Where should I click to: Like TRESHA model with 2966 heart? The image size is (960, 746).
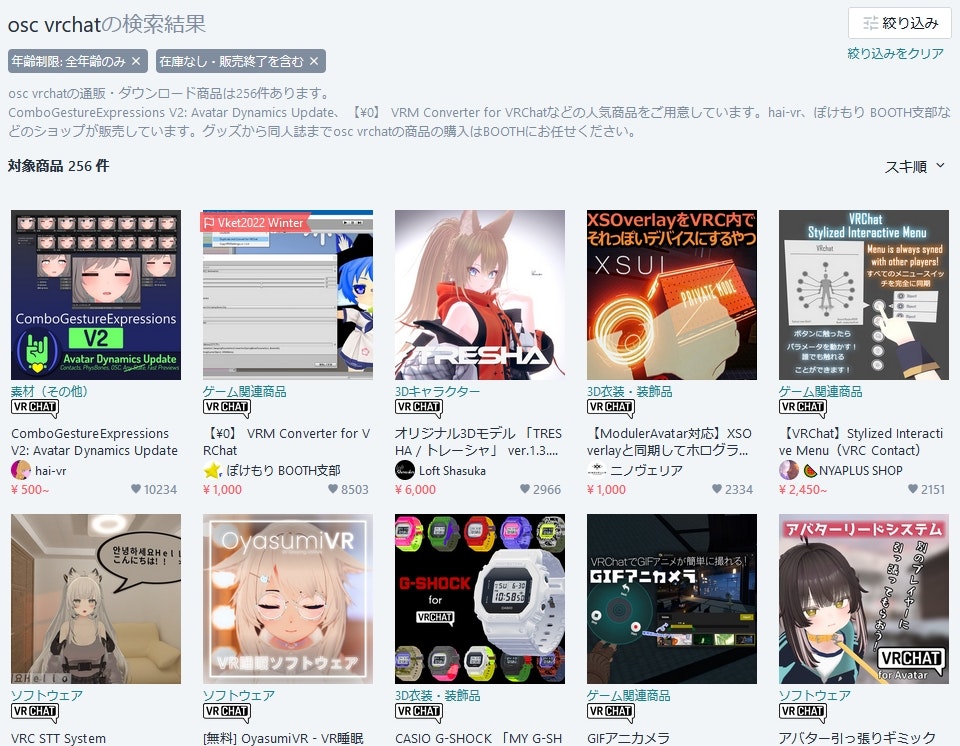click(525, 489)
